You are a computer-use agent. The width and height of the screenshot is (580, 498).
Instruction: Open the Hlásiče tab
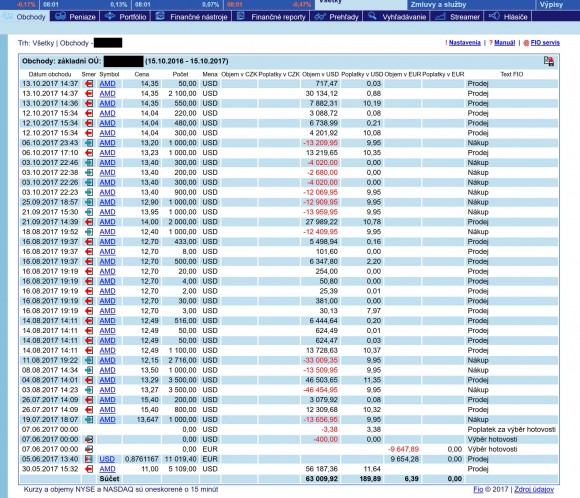(508, 17)
